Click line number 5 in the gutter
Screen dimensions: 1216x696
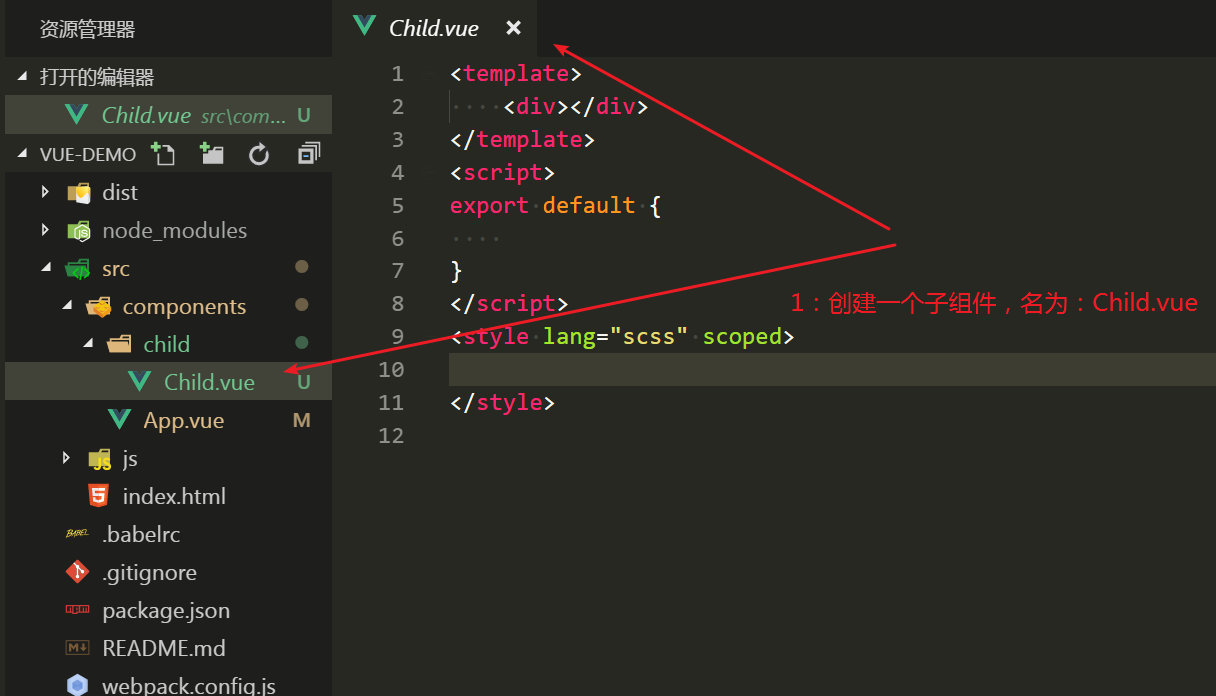(x=398, y=206)
